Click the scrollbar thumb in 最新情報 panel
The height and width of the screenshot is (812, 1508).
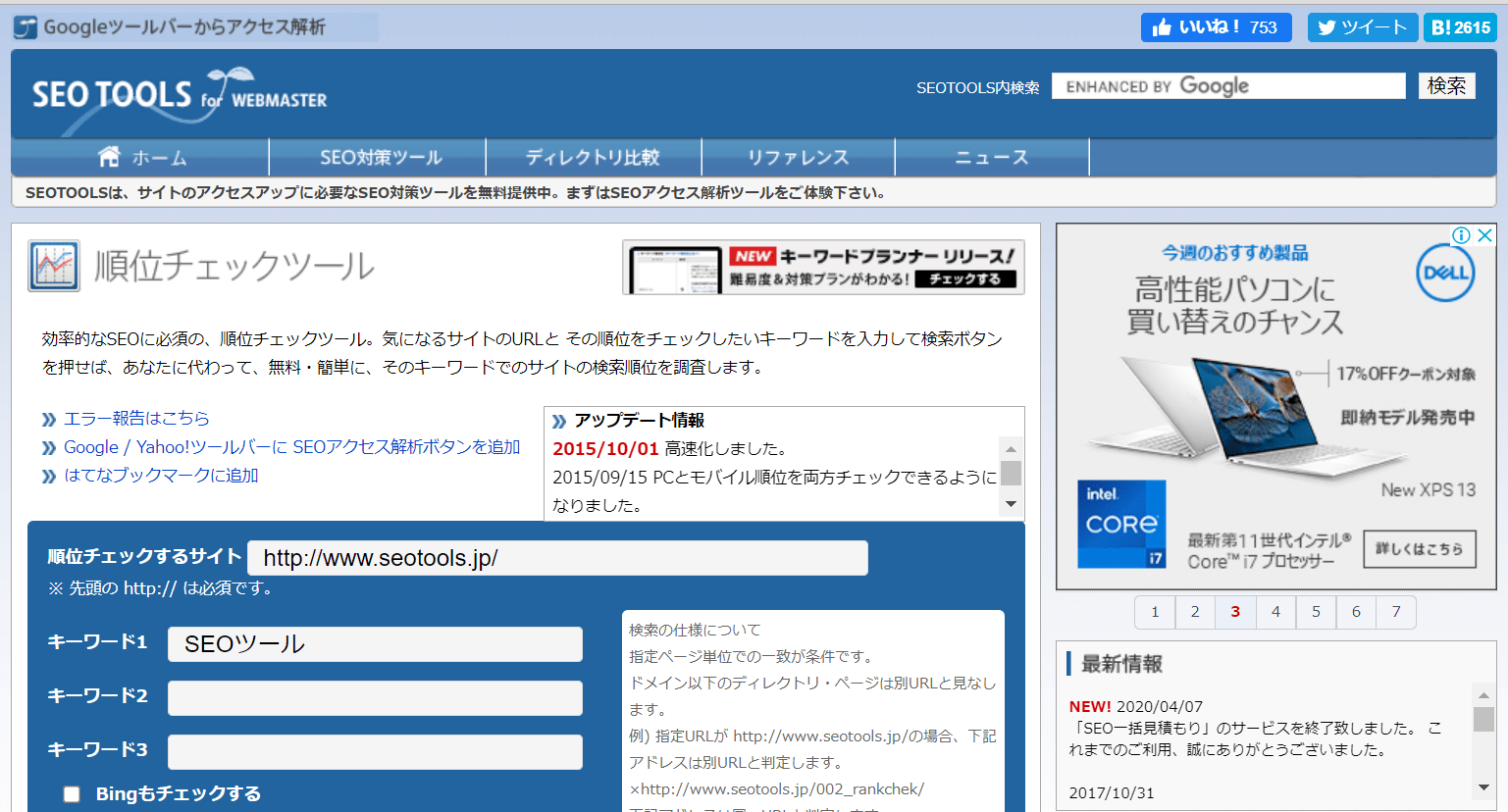[x=1483, y=720]
